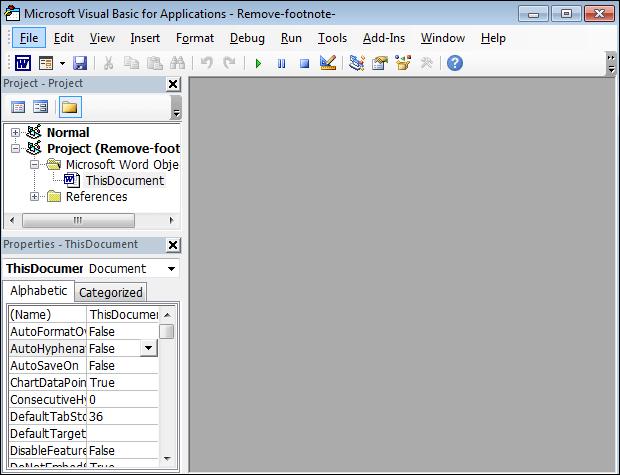Viewport: 620px width, 475px height.
Task: Click the (Name) property row
Action: tap(83, 315)
